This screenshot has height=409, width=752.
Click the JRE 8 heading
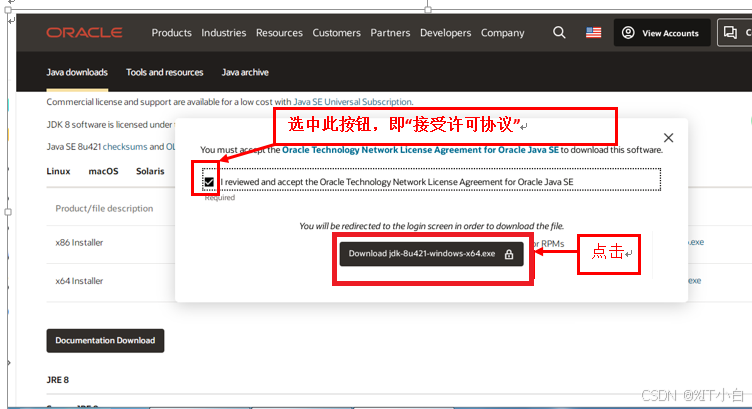tap(58, 380)
